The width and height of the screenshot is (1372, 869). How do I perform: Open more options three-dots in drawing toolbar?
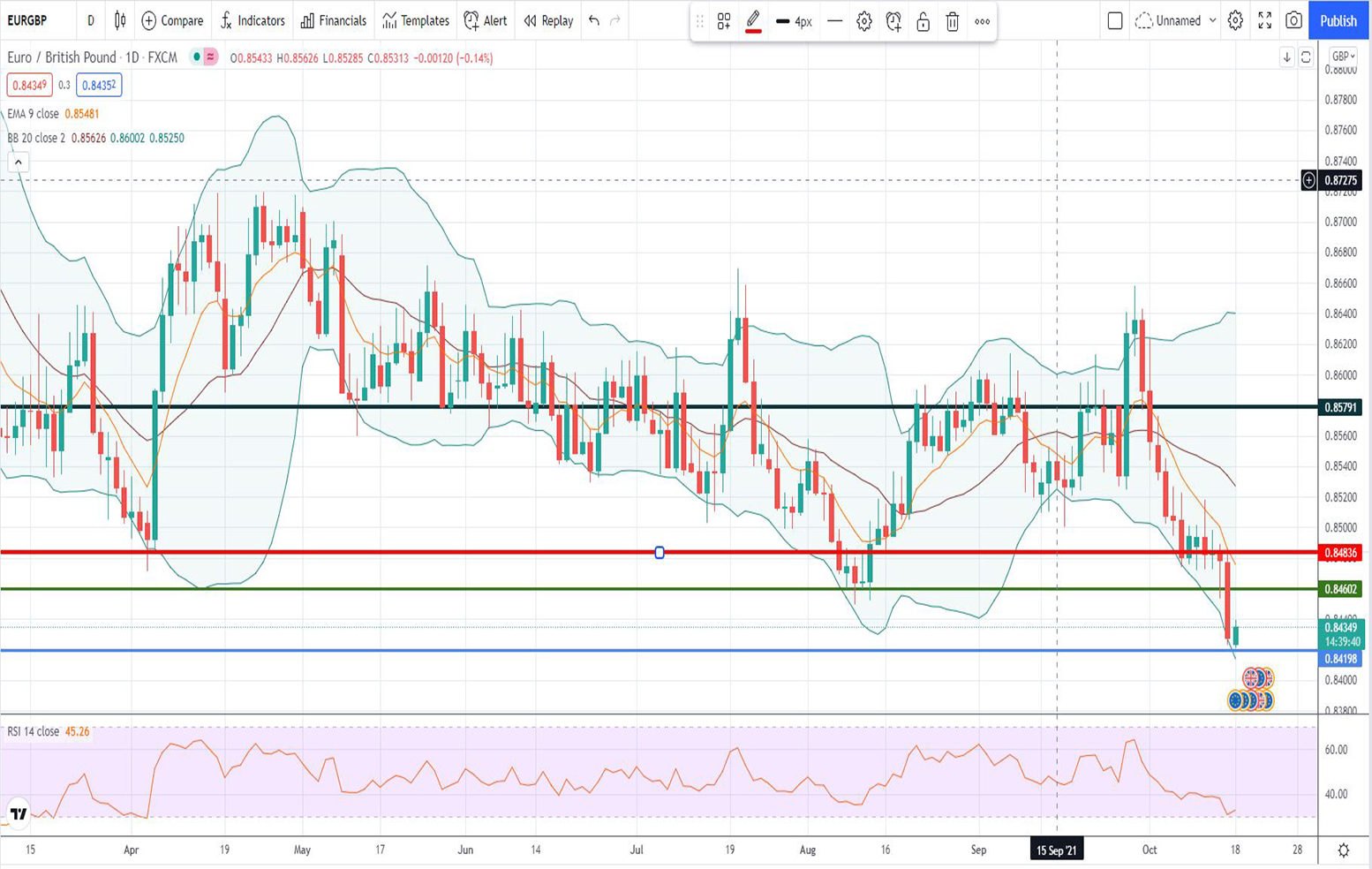click(982, 22)
